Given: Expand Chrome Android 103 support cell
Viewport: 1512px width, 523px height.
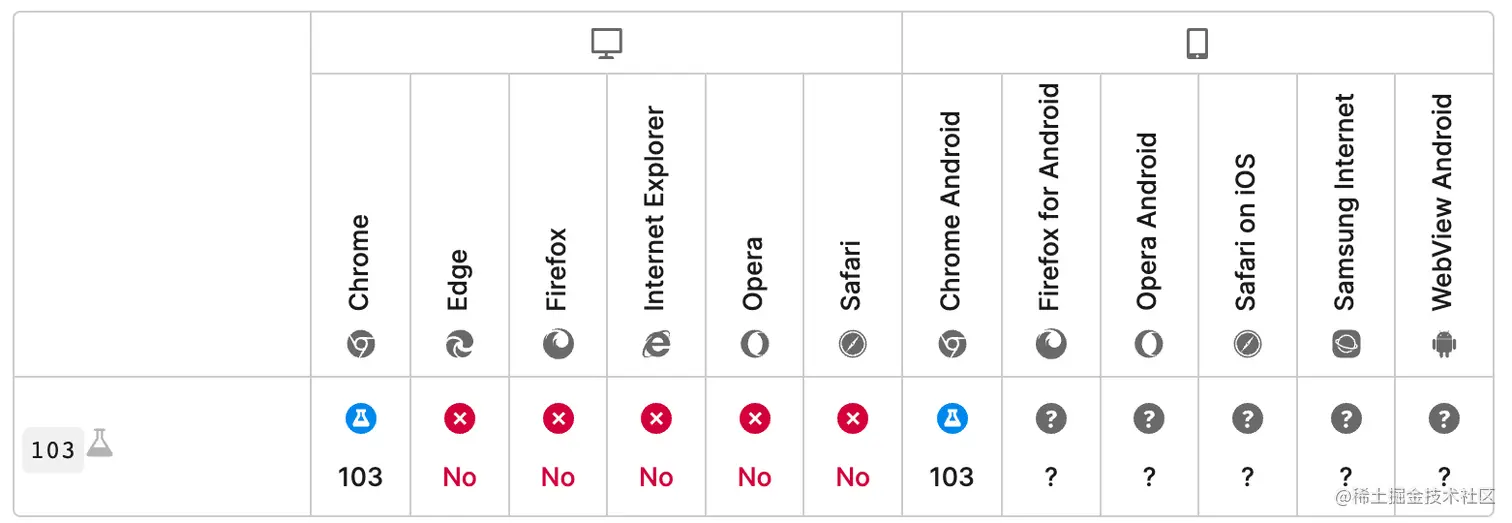Looking at the screenshot, I should click(952, 447).
